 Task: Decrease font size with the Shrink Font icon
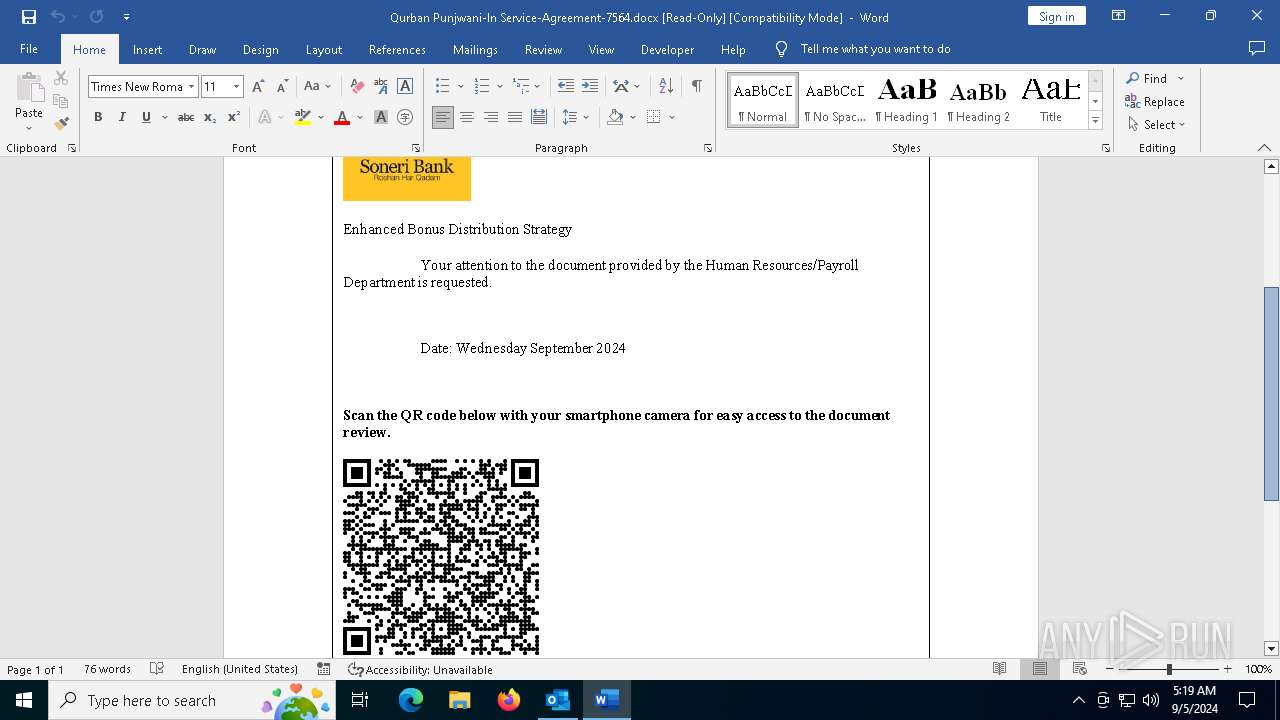tap(282, 87)
